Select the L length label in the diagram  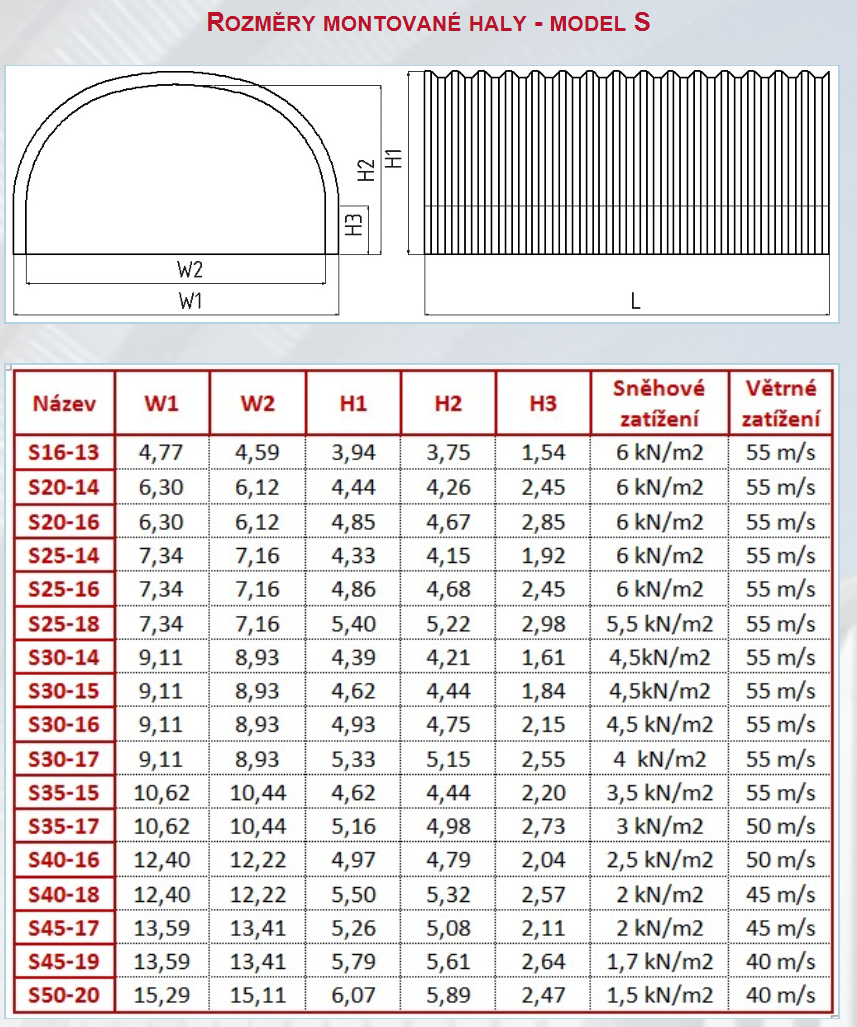pos(635,301)
